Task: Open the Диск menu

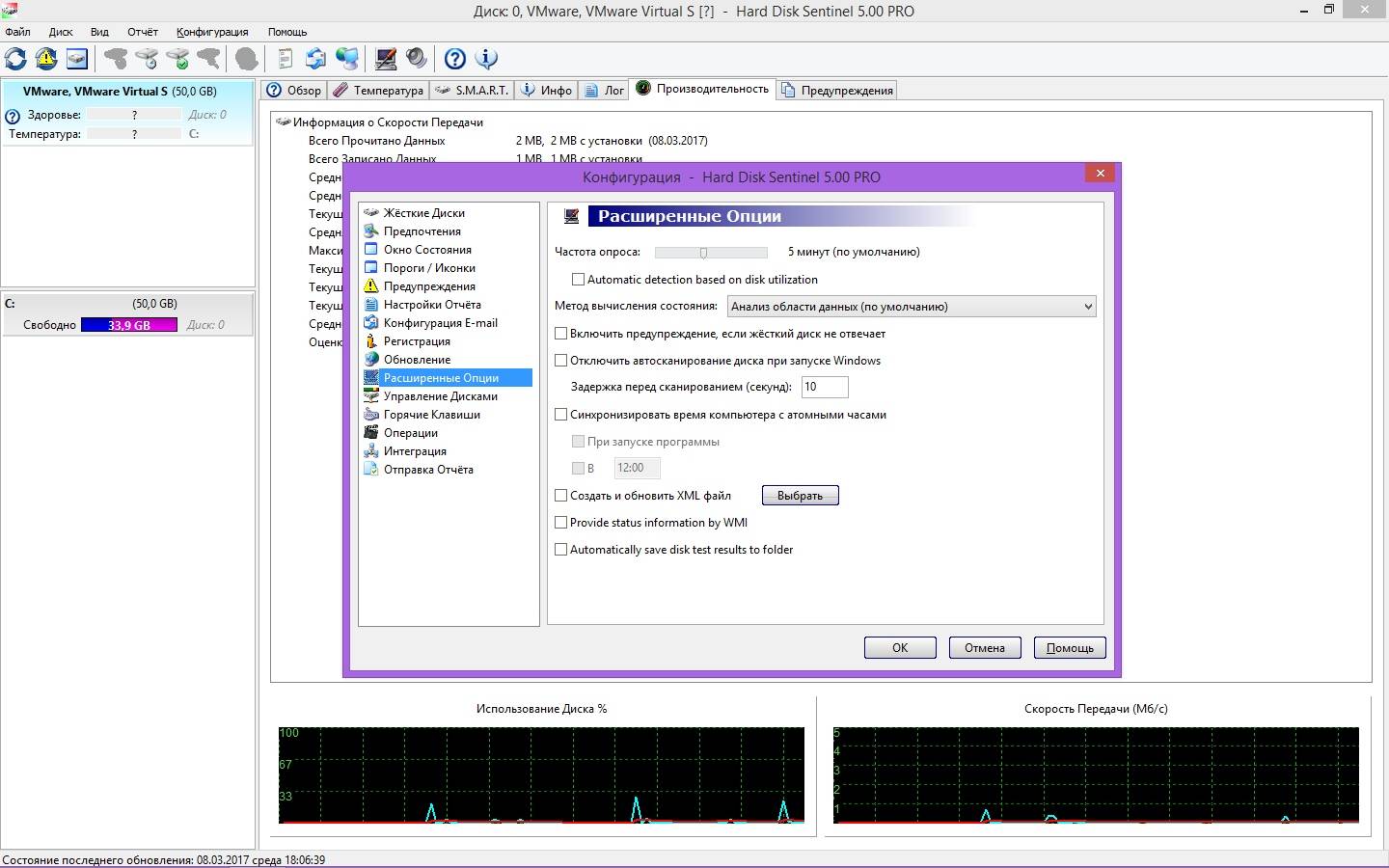Action: [x=61, y=32]
